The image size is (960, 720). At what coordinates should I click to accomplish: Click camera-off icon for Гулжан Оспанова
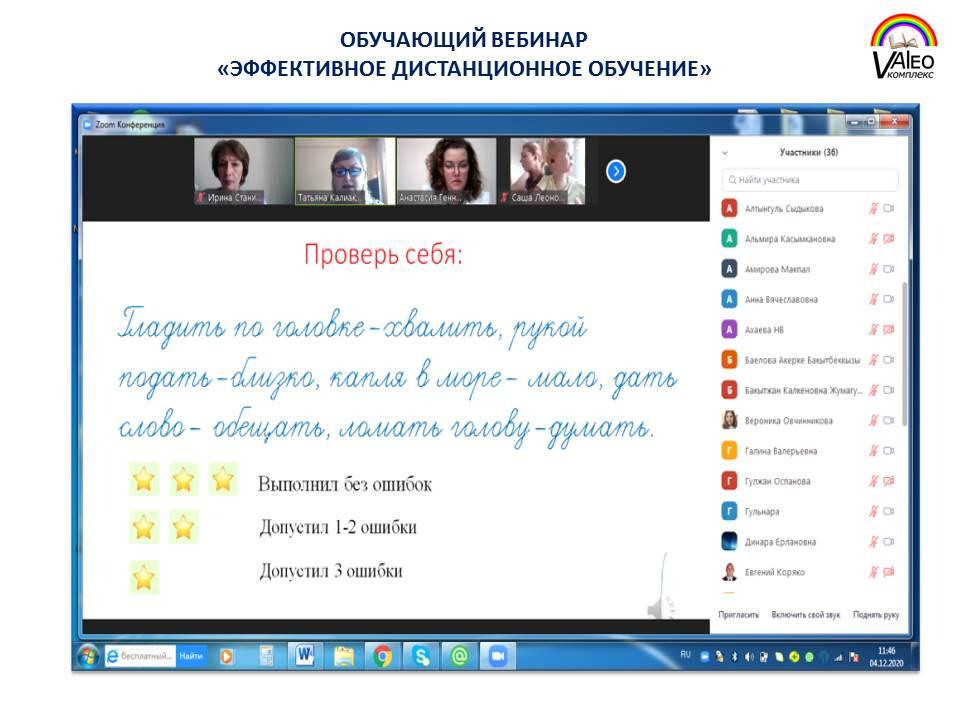(889, 481)
